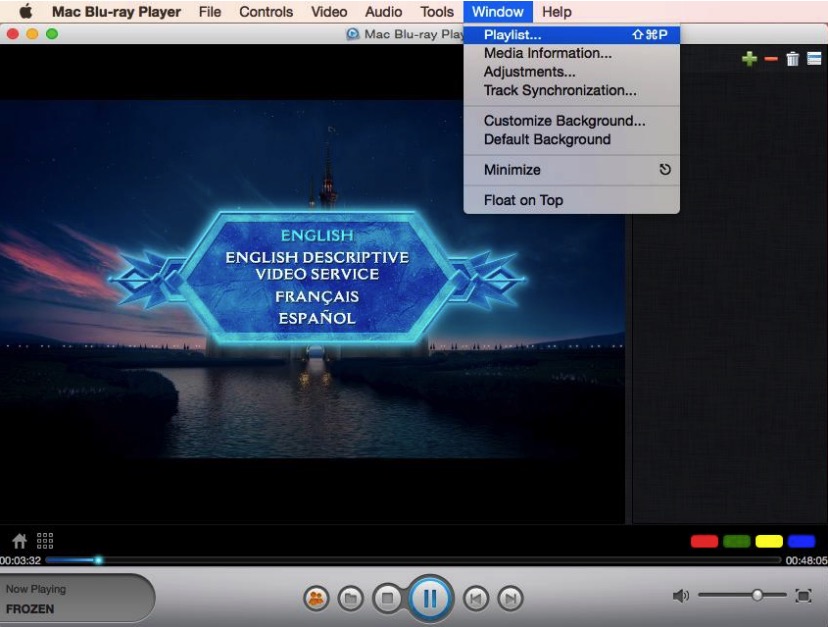Click the red minus remove-item icon
The height and width of the screenshot is (627, 828).
pyautogui.click(x=771, y=59)
